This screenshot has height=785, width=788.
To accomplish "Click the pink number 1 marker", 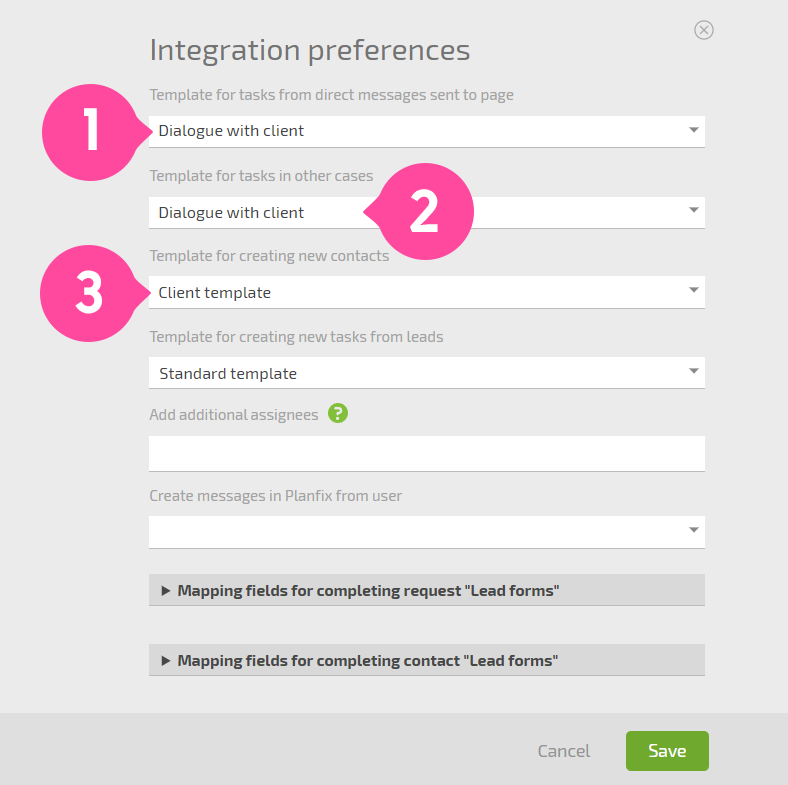I will pos(91,132).
